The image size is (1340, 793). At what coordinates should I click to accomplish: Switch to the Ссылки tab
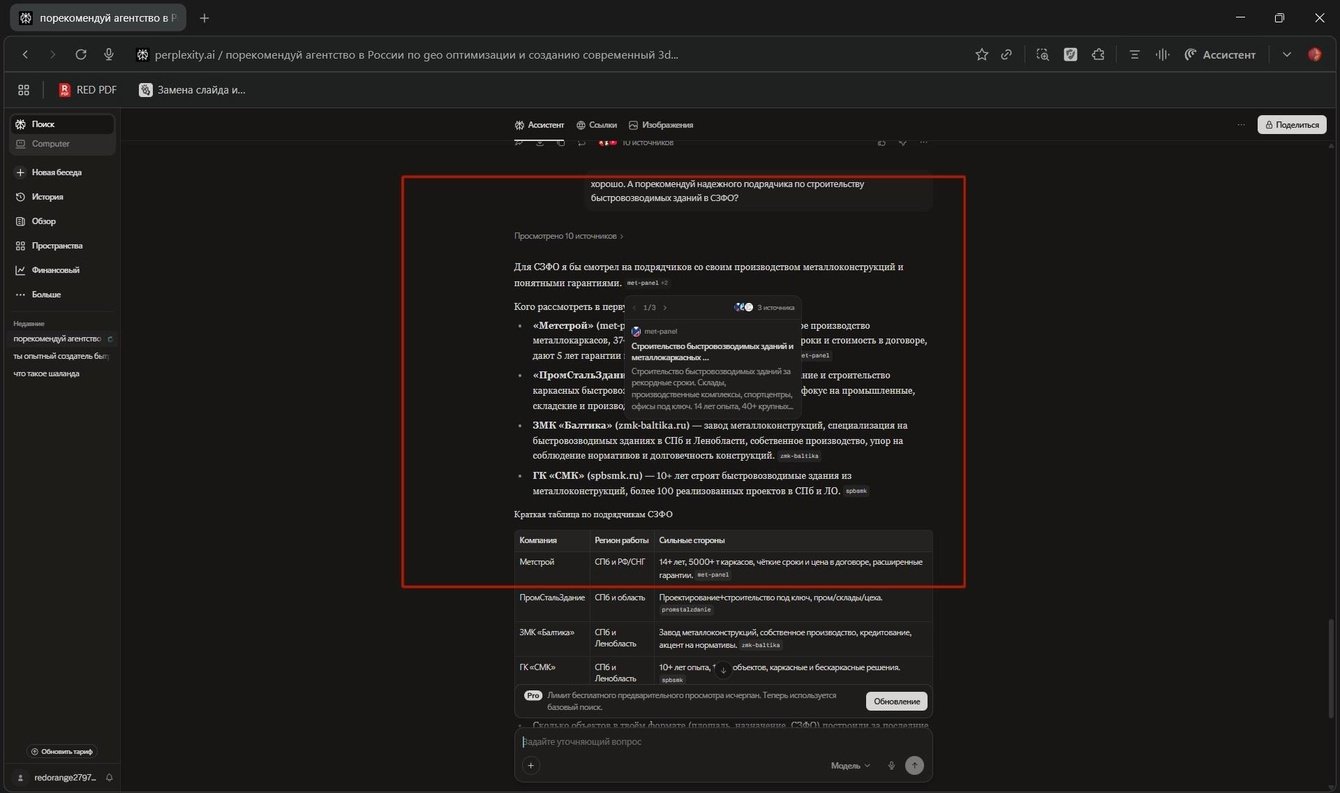click(x=596, y=125)
